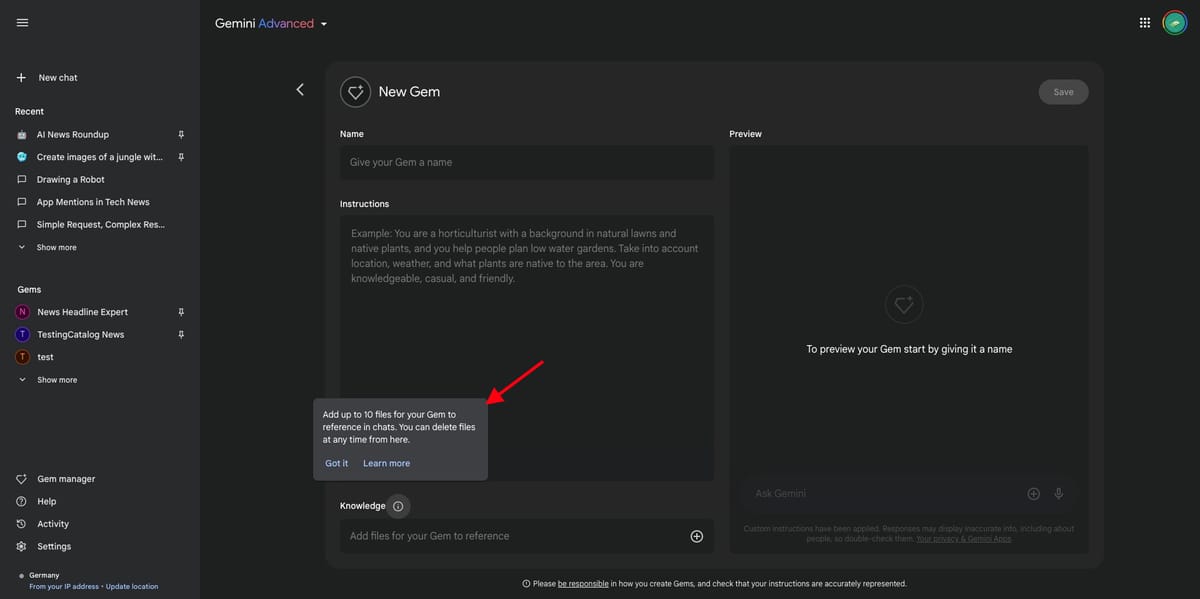Click the plus icon to add Gem files
1200x599 pixels.
(696, 536)
